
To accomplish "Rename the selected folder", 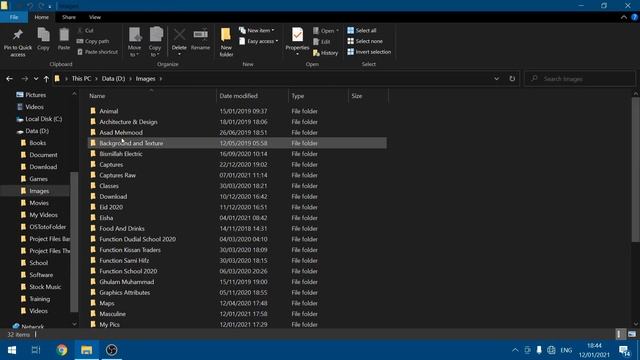I will point(200,39).
